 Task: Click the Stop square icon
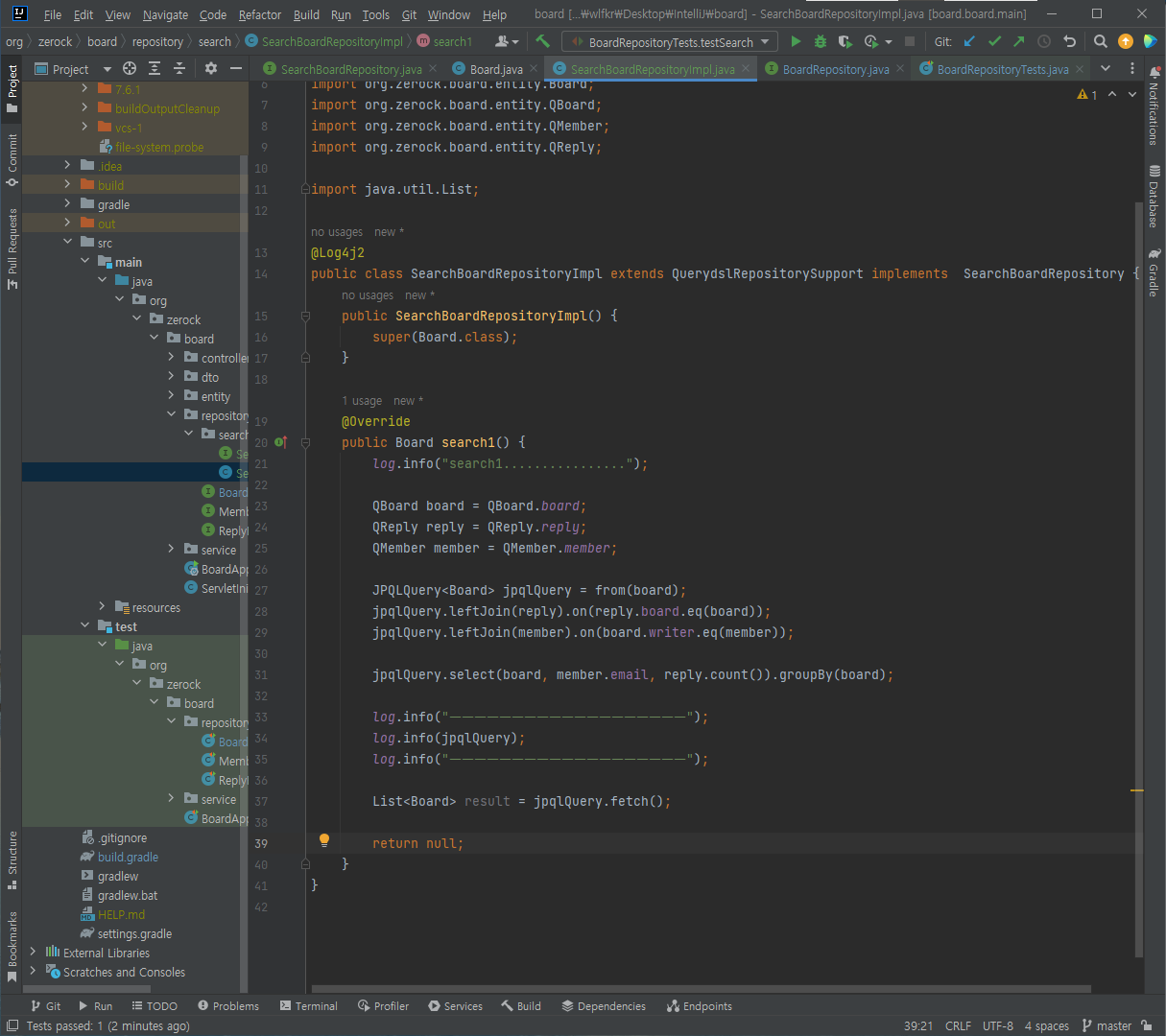pos(910,41)
